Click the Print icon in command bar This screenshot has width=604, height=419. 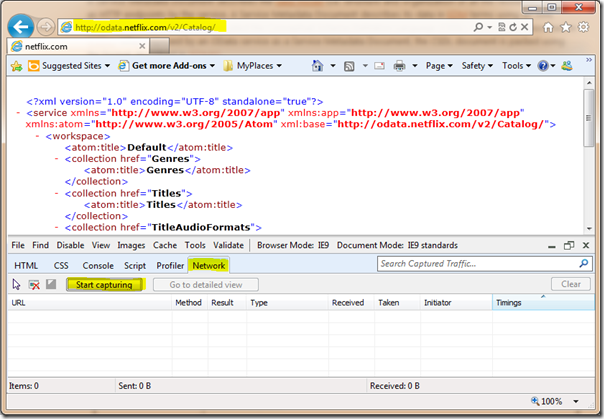click(x=399, y=66)
